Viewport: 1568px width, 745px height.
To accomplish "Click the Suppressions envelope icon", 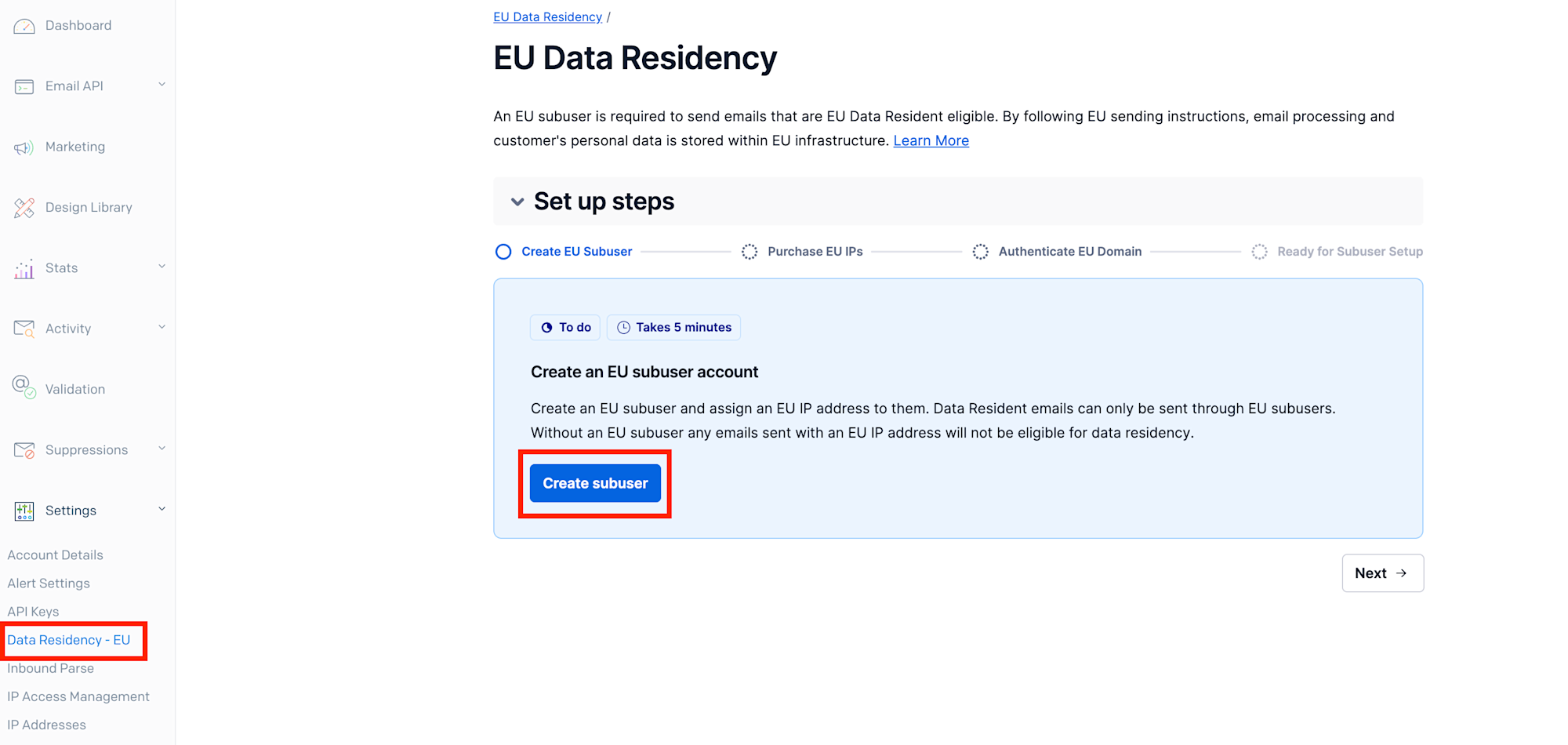I will 24,450.
